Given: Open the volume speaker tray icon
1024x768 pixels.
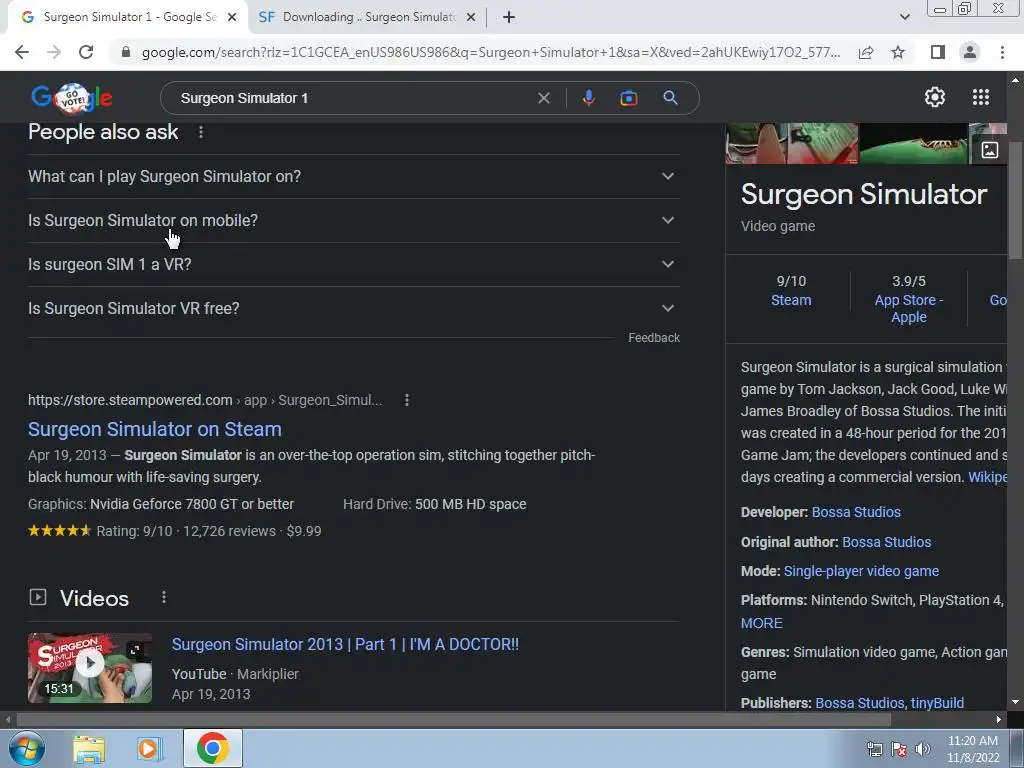Looking at the screenshot, I should (922, 749).
